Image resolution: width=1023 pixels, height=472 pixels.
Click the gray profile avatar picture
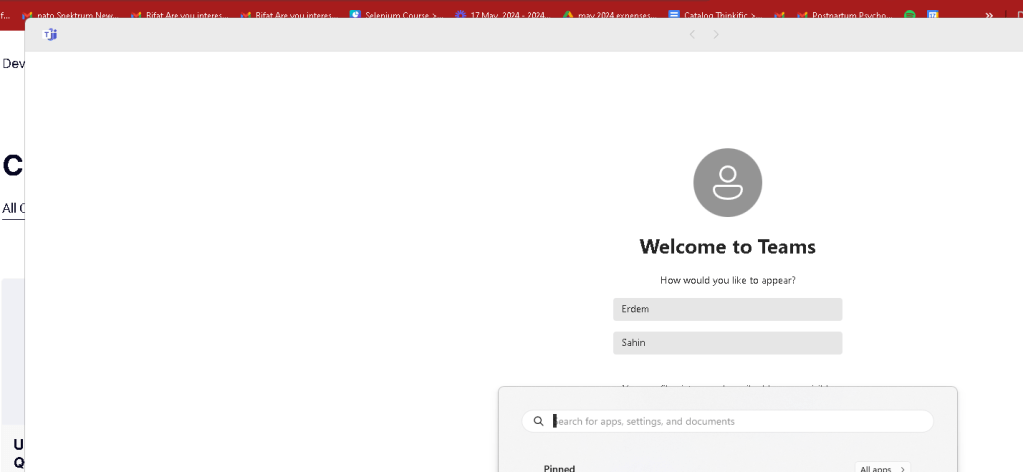pos(727,183)
